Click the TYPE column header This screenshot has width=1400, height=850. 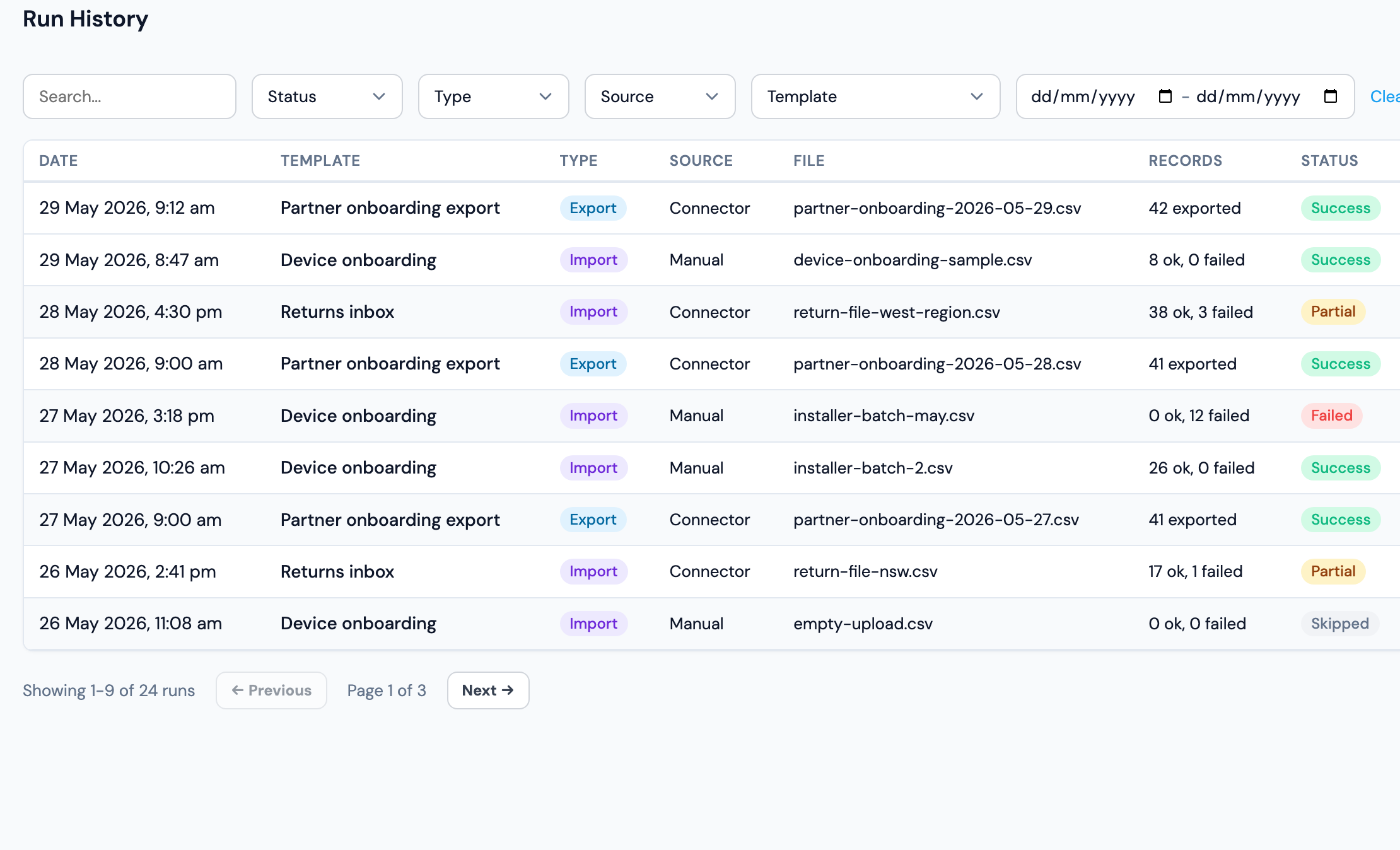tap(578, 161)
